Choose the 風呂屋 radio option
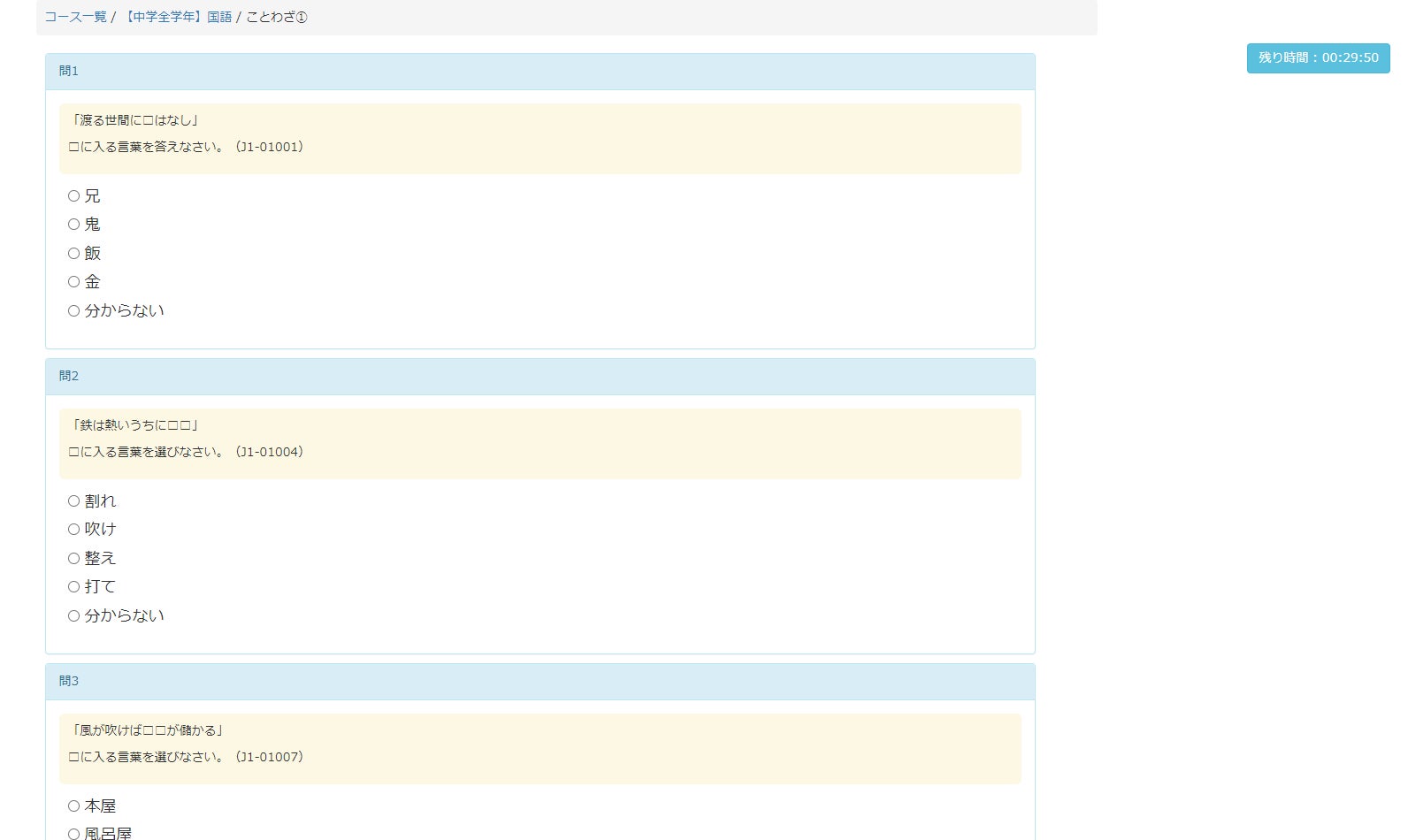Image resolution: width=1408 pixels, height=840 pixels. click(74, 834)
